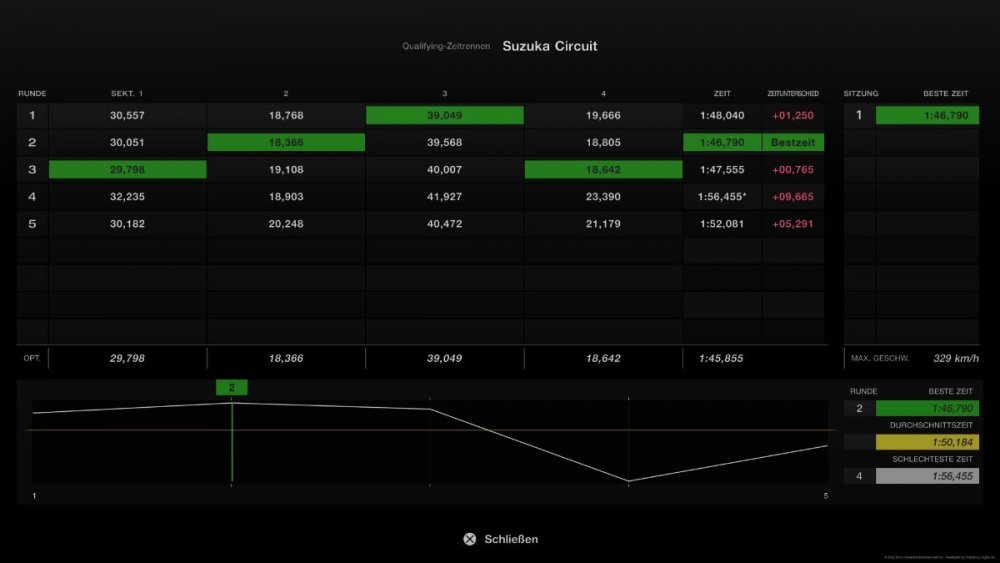Click the ZEITUNTERSCHIED column header
The width and height of the screenshot is (1000, 563).
click(x=793, y=93)
